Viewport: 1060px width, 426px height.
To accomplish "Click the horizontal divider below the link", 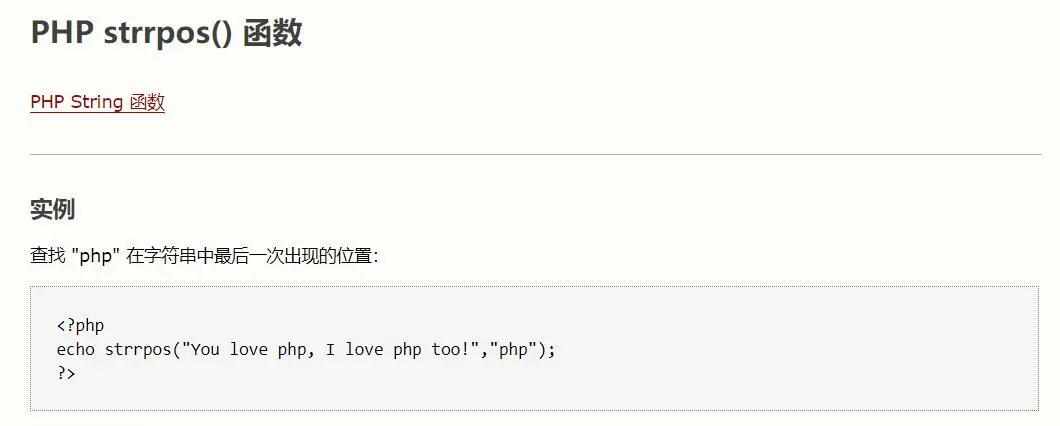I will pos(535,154).
